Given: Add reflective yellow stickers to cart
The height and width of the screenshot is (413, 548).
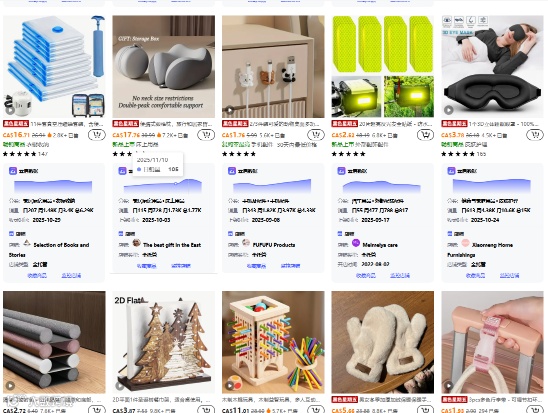Looking at the screenshot, I should 425,135.
